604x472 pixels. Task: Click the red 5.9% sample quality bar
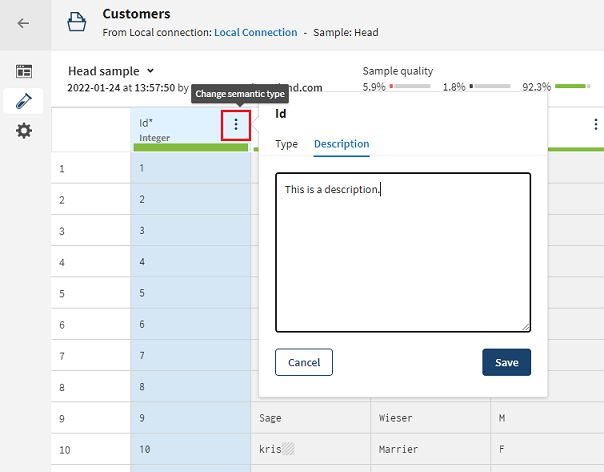tap(410, 87)
